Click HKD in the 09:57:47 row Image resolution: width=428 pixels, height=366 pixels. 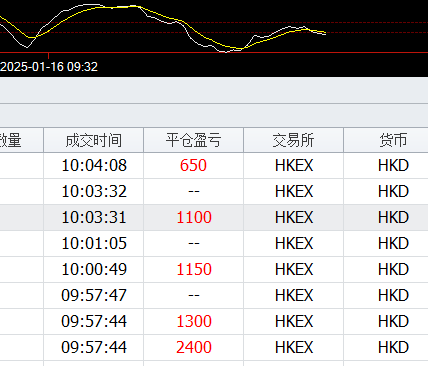393,295
